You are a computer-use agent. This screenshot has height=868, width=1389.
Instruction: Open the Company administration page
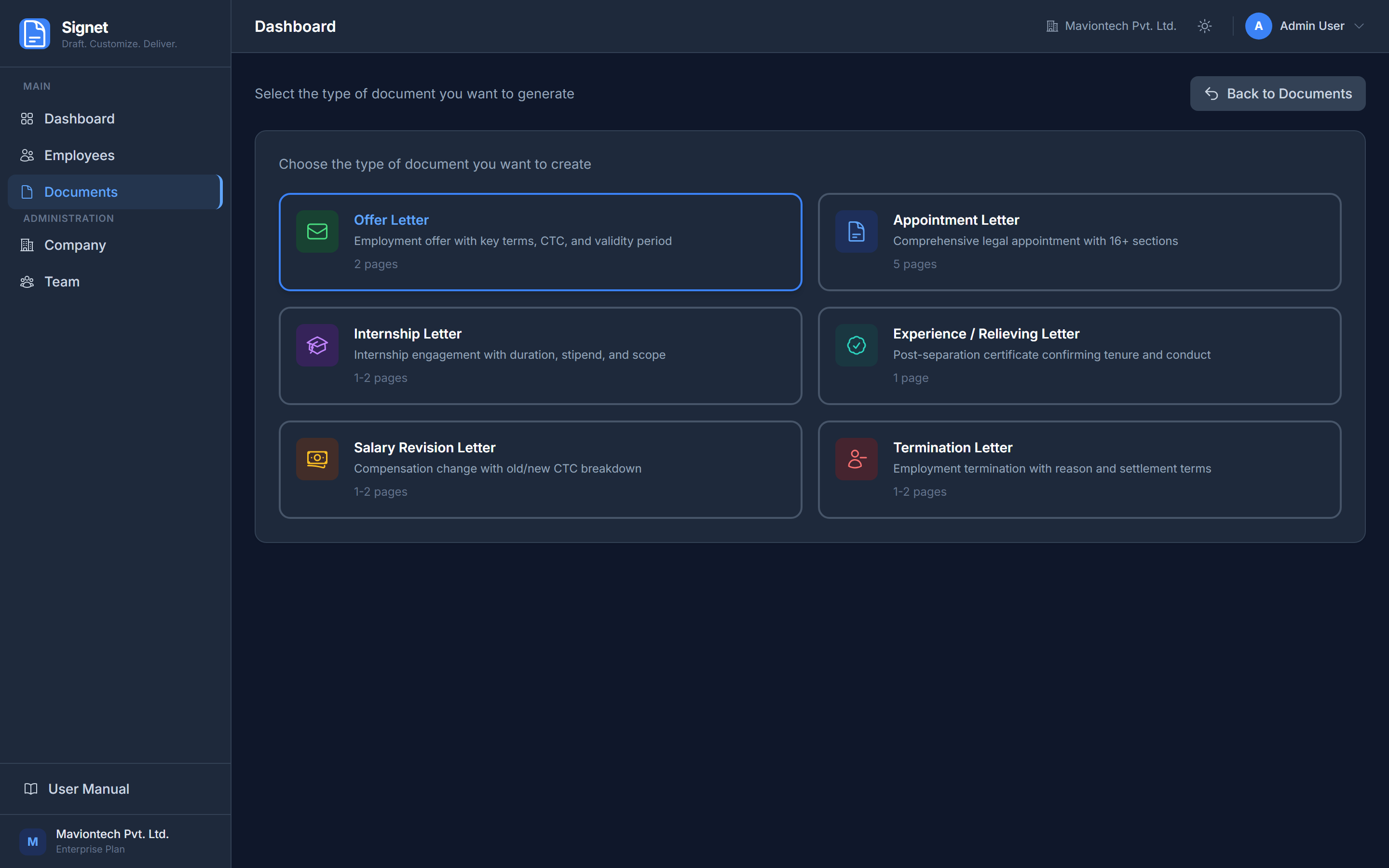(75, 245)
